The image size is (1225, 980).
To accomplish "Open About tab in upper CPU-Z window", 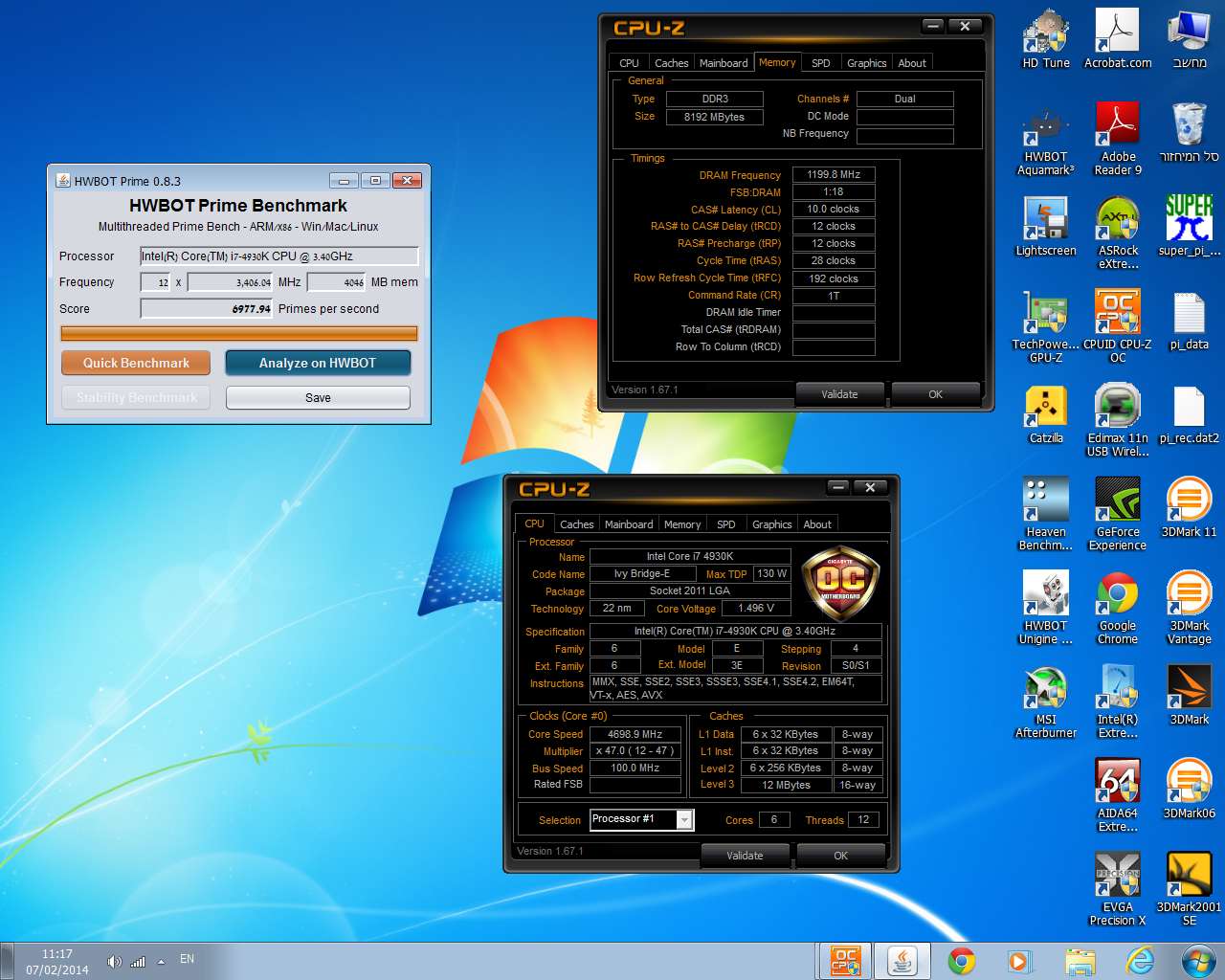I will click(912, 63).
